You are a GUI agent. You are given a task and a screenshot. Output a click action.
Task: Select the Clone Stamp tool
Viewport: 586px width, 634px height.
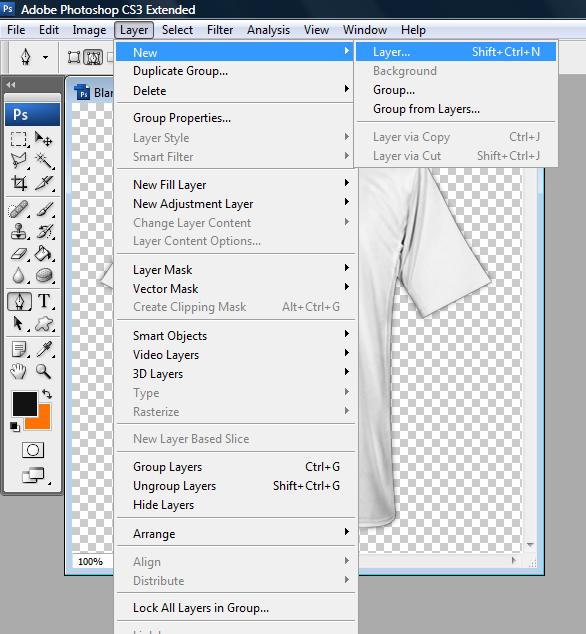pyautogui.click(x=19, y=231)
